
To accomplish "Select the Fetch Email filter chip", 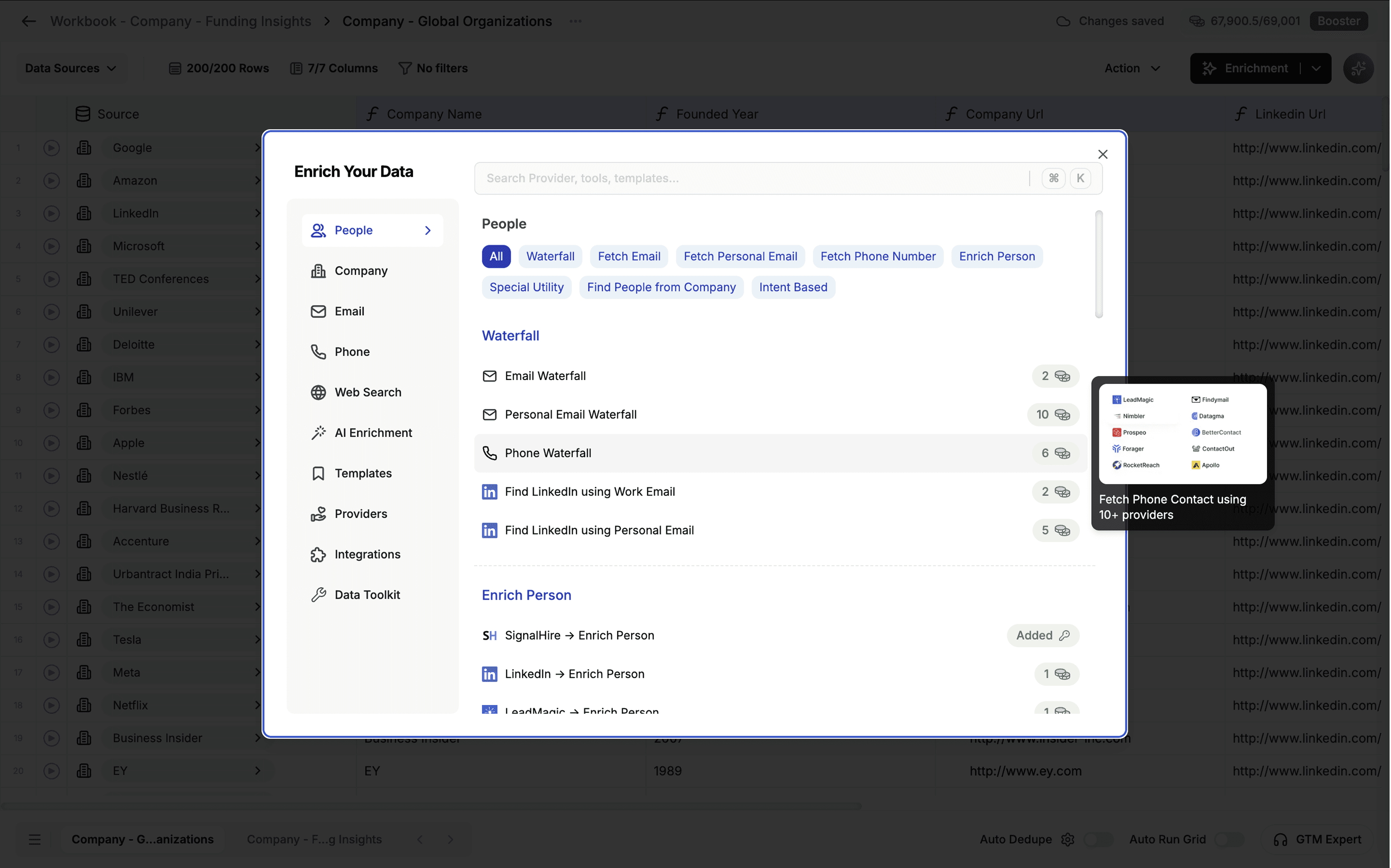I will click(629, 256).
